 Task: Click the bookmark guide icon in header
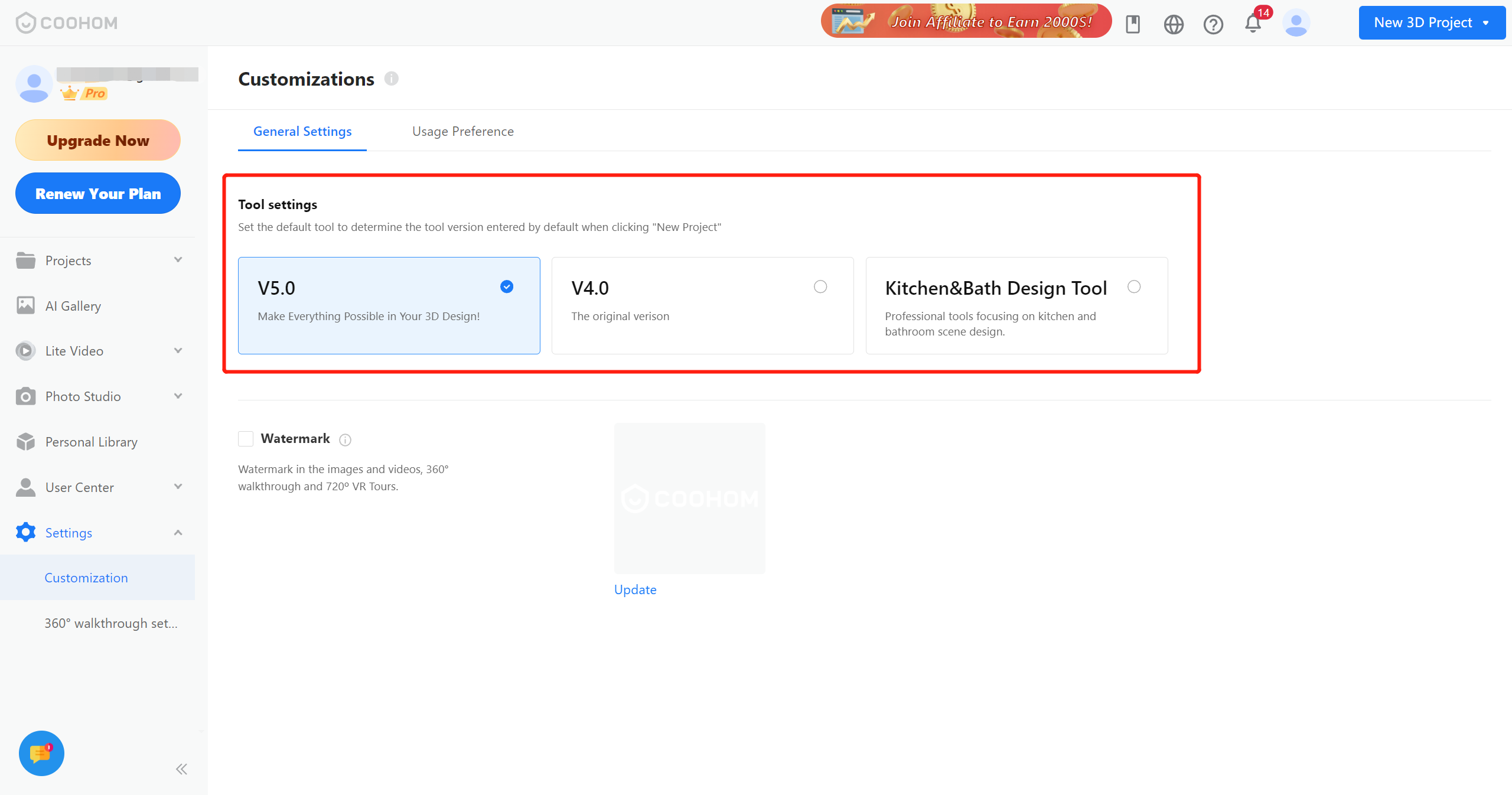pyautogui.click(x=1133, y=24)
